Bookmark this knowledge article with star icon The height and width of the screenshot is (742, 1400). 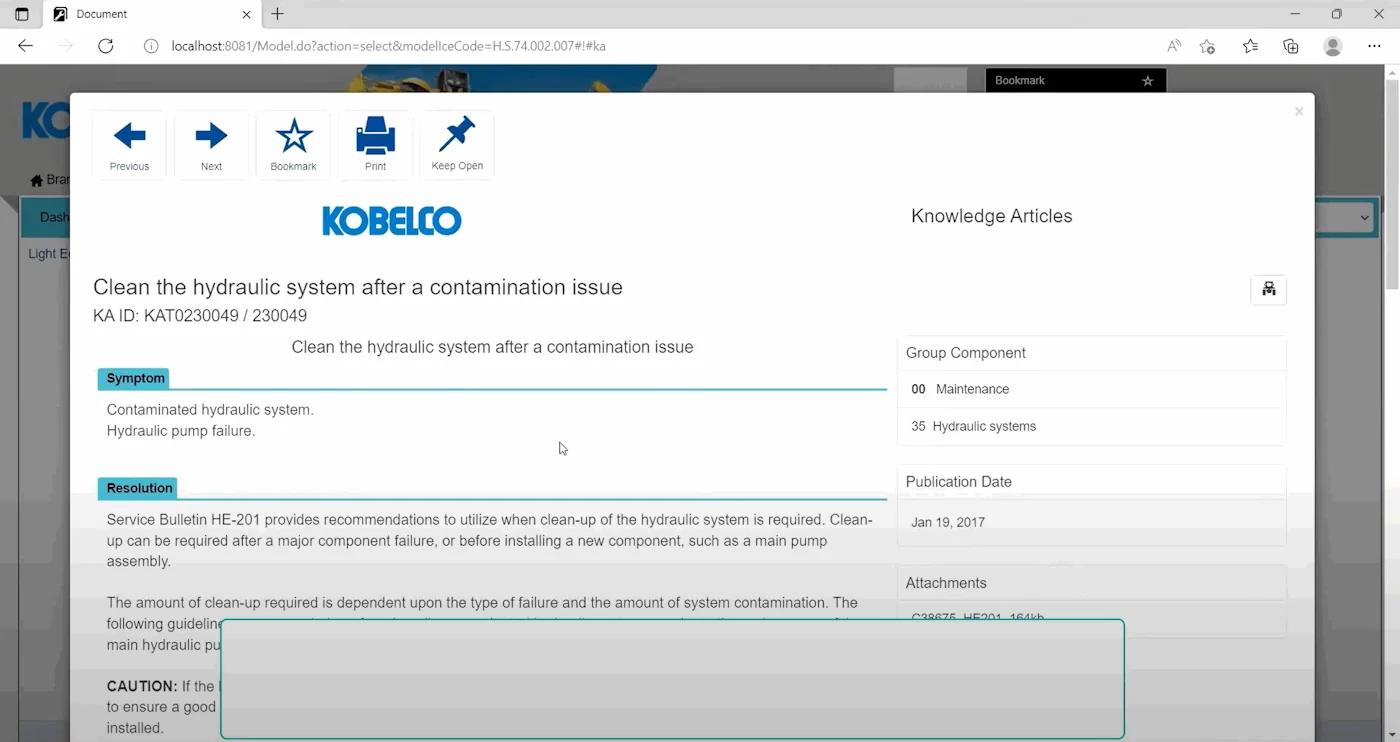(293, 145)
